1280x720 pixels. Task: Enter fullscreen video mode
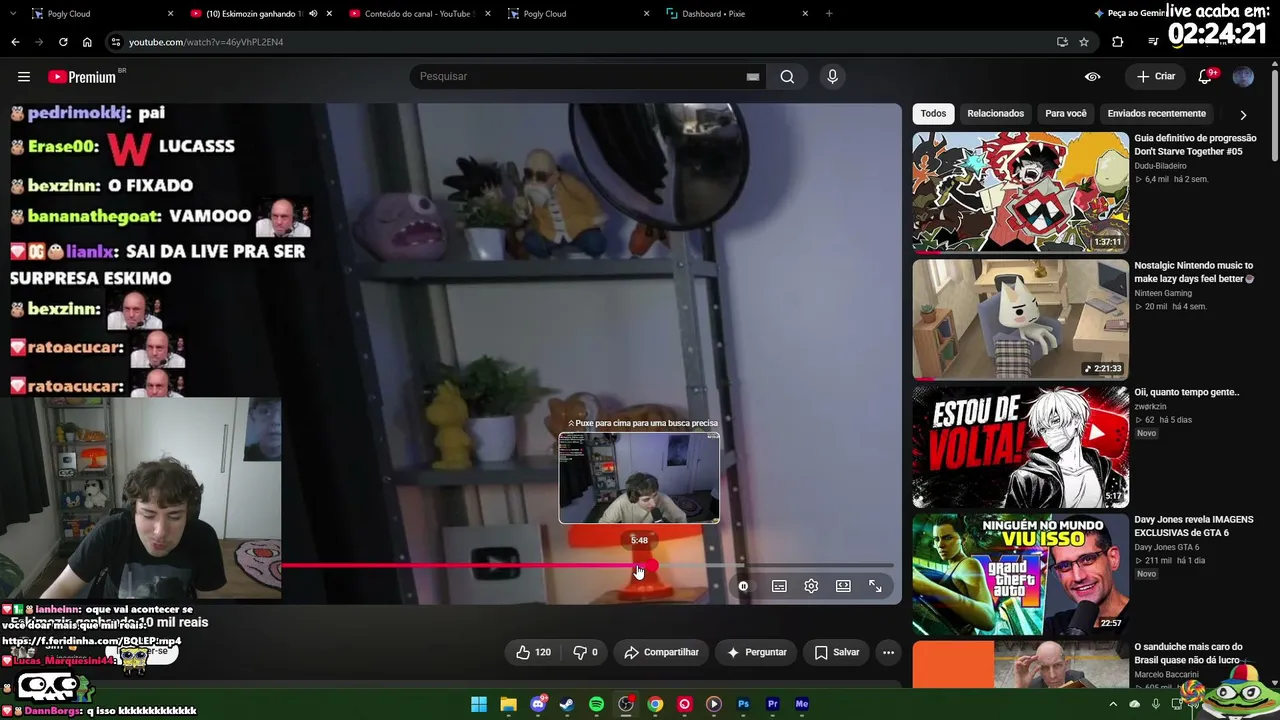click(875, 586)
